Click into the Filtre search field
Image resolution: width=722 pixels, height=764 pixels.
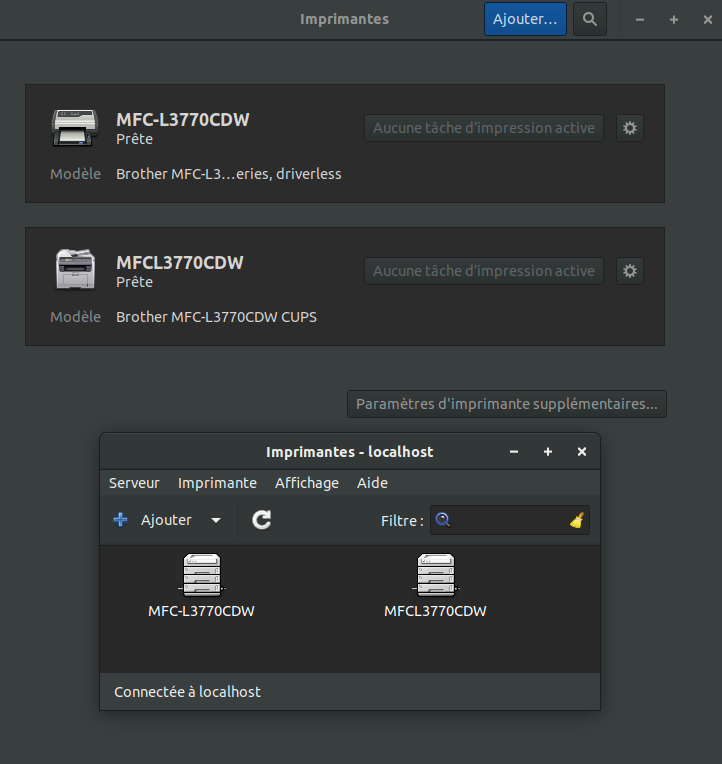pos(510,520)
